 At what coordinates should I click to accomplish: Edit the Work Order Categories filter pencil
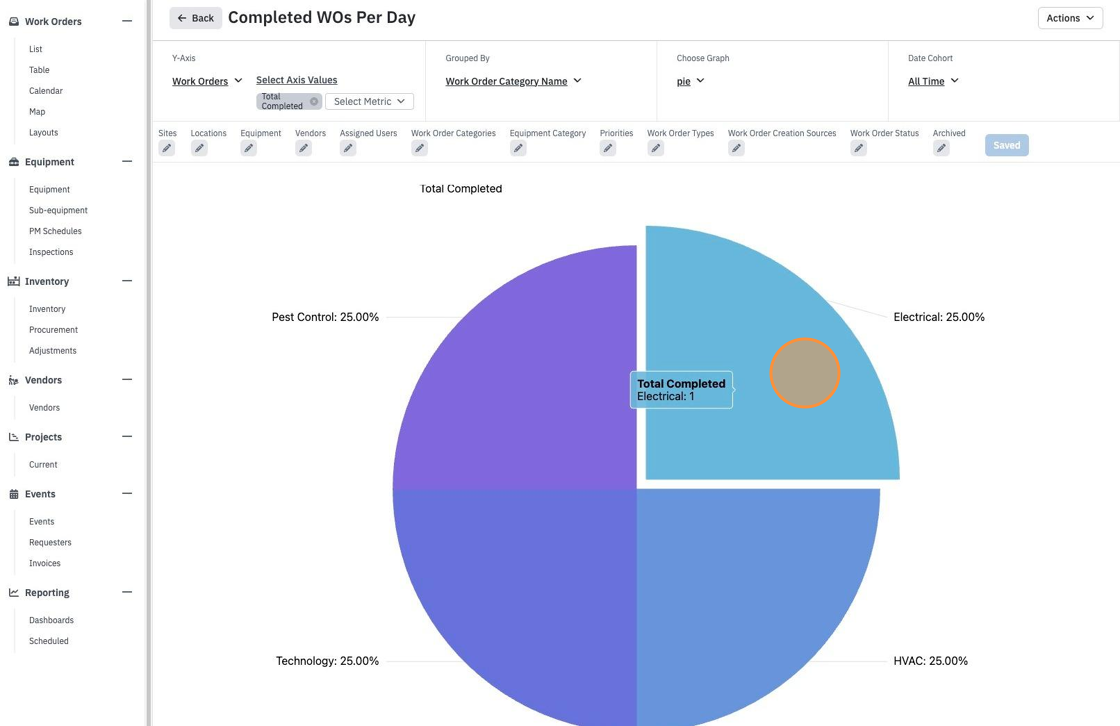pyautogui.click(x=419, y=148)
